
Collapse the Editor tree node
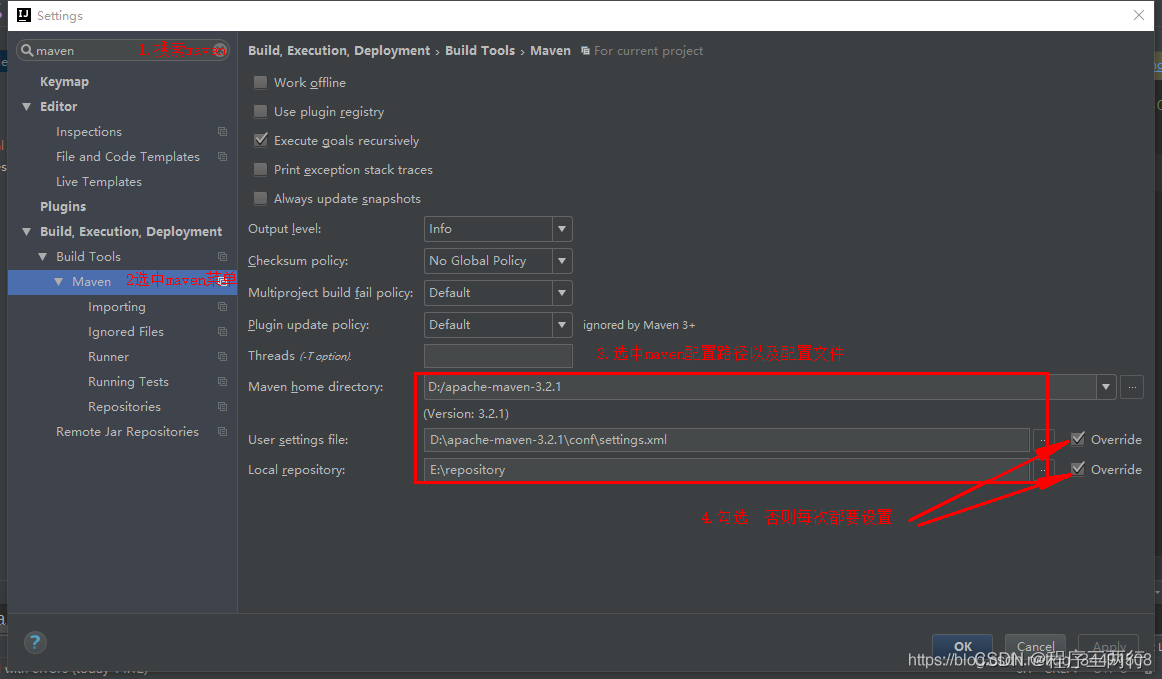tap(27, 107)
